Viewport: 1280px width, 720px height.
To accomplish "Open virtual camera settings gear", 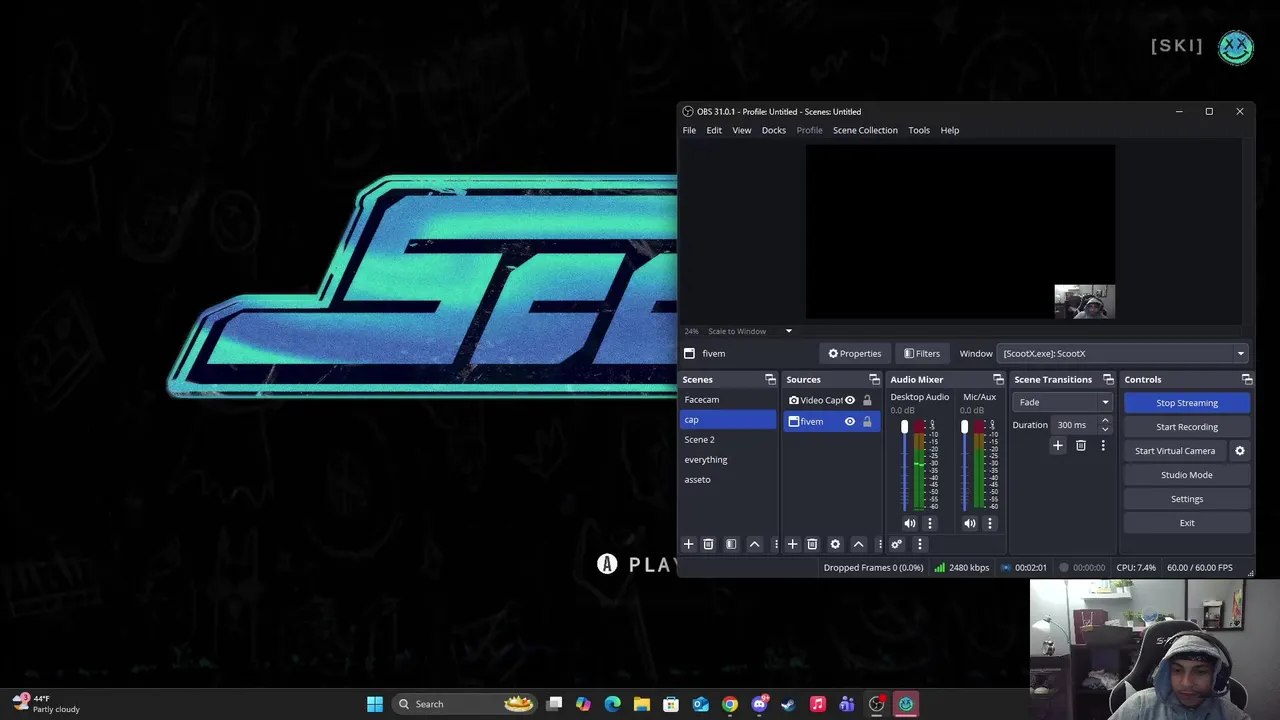I will point(1240,451).
